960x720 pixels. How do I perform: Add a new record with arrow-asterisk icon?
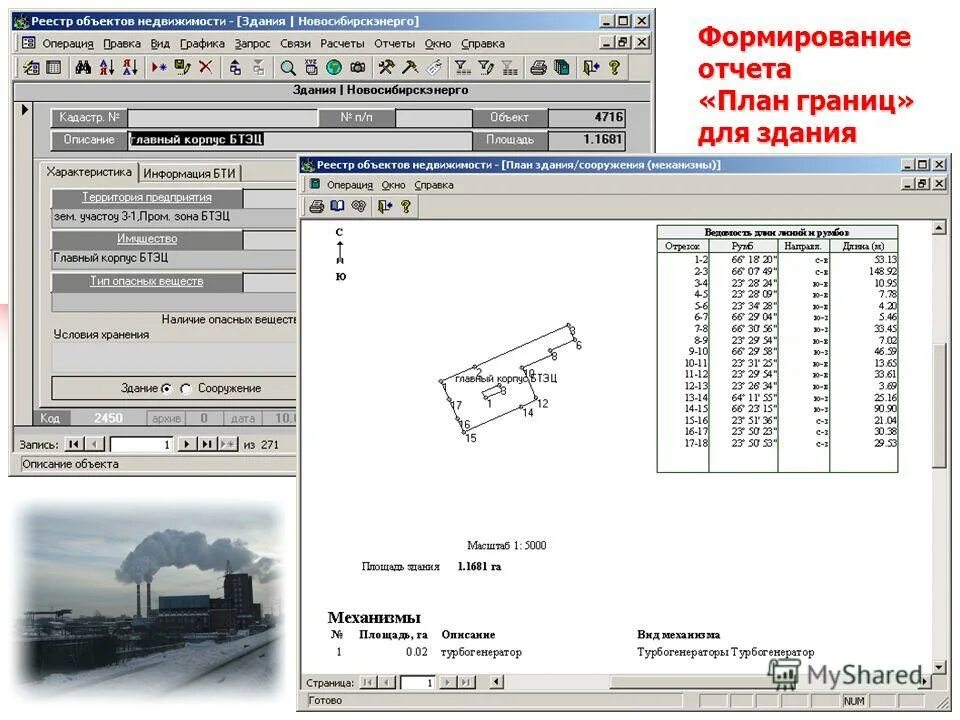click(159, 67)
